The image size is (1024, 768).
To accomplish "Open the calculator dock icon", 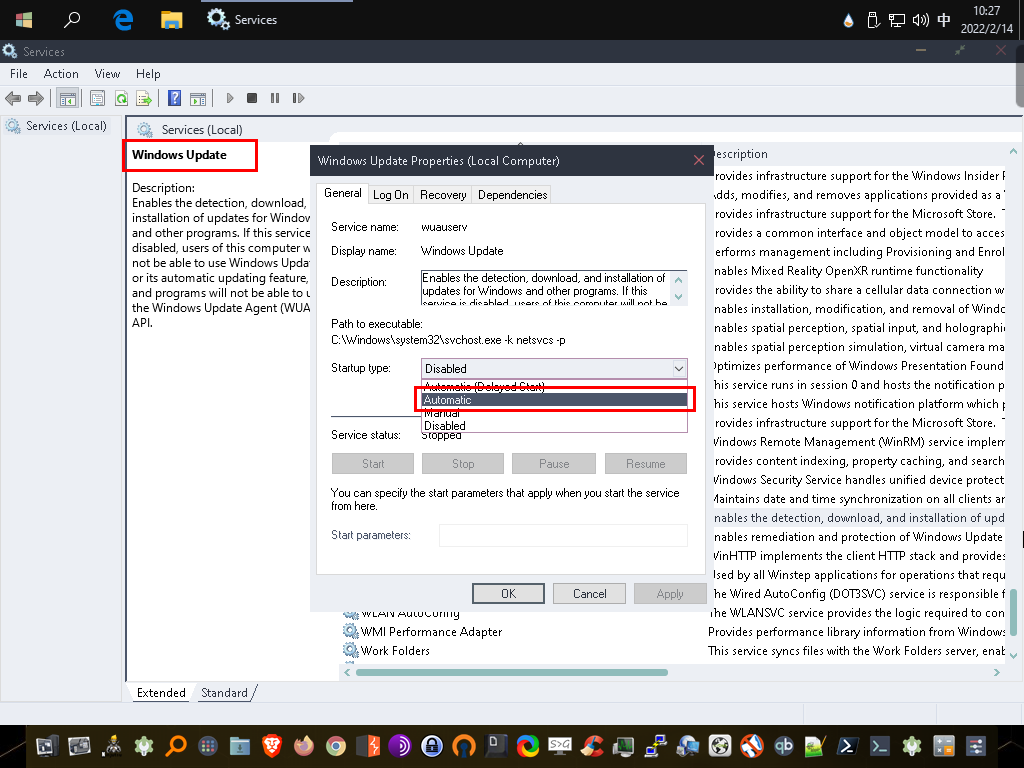I will click(x=944, y=745).
